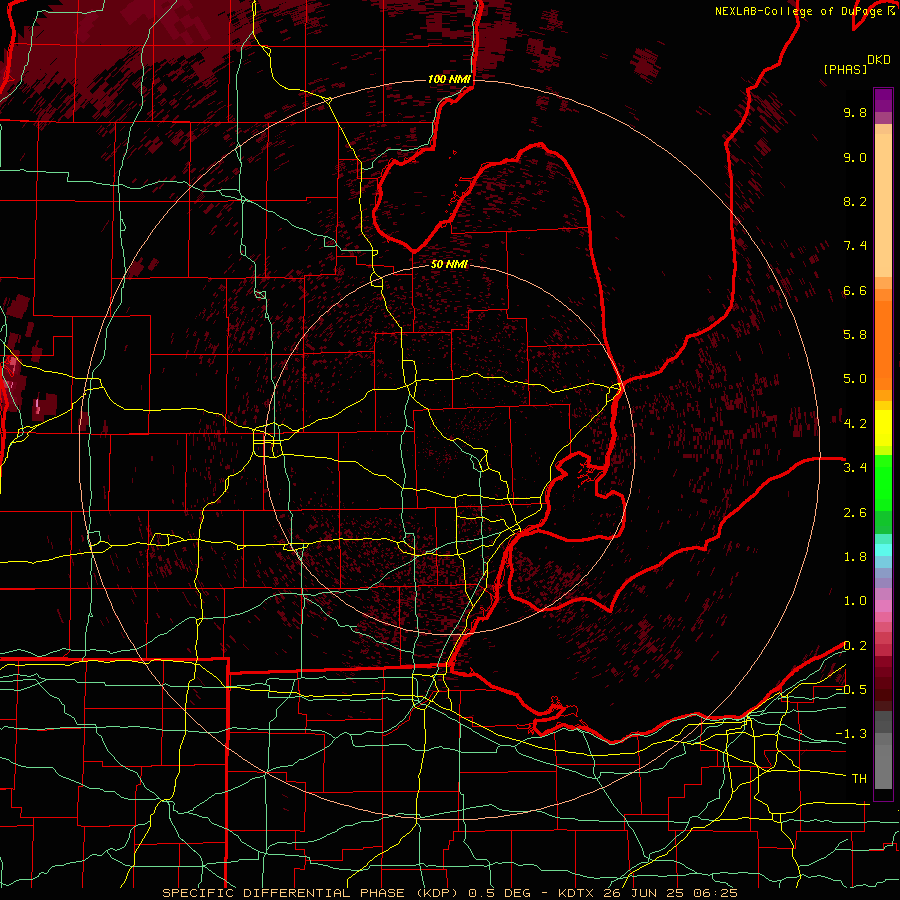Click the 100 NMI range ring label
The height and width of the screenshot is (900, 900).
tap(449, 79)
